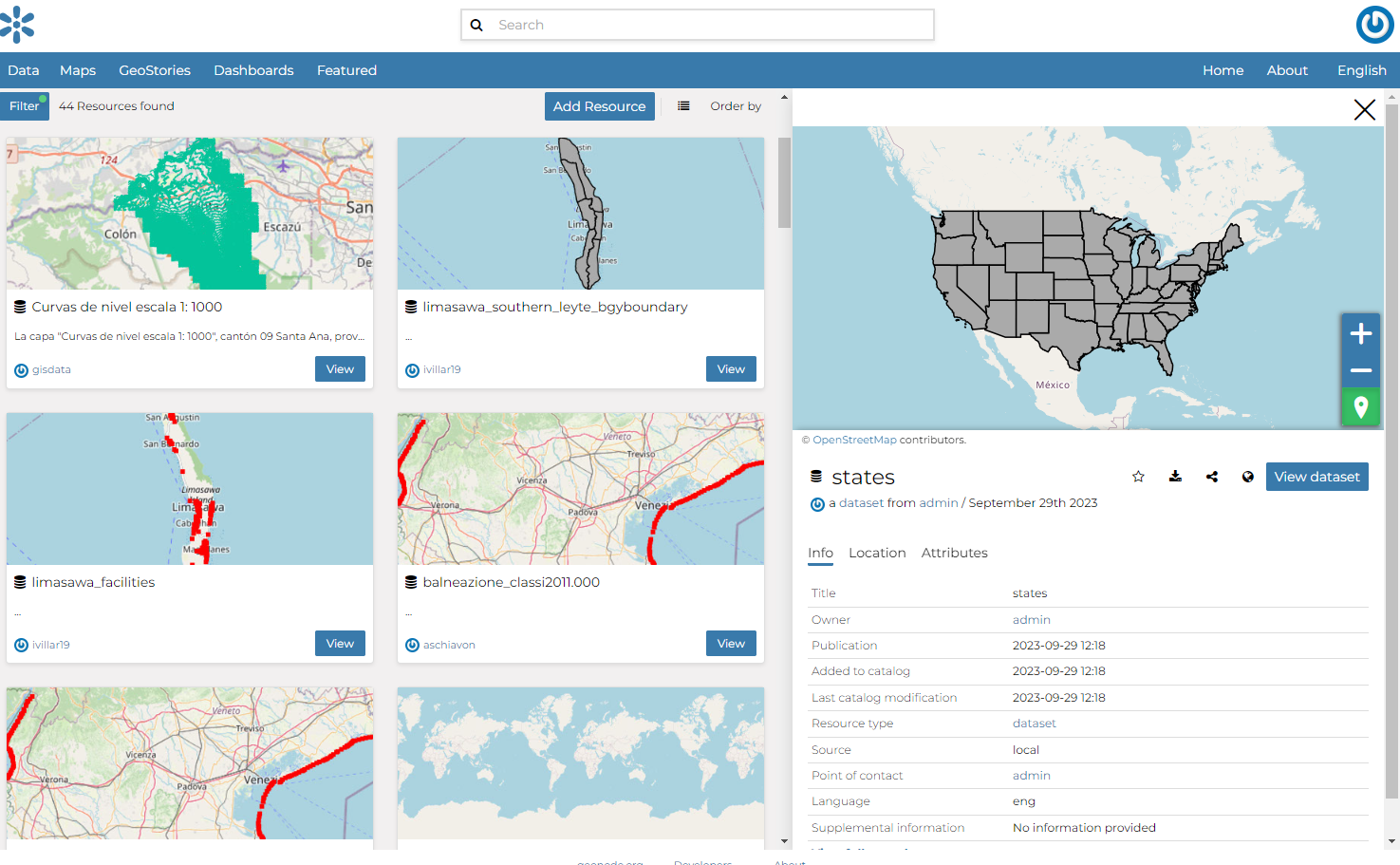Open the Maps menu
The height and width of the screenshot is (865, 1400).
click(x=77, y=69)
